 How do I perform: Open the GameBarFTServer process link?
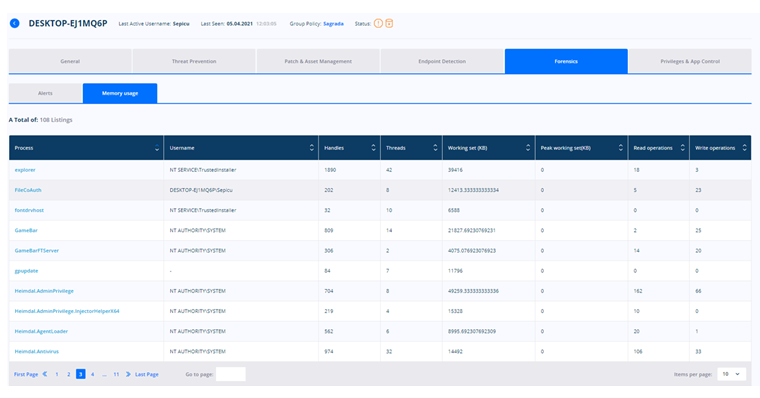tap(37, 251)
